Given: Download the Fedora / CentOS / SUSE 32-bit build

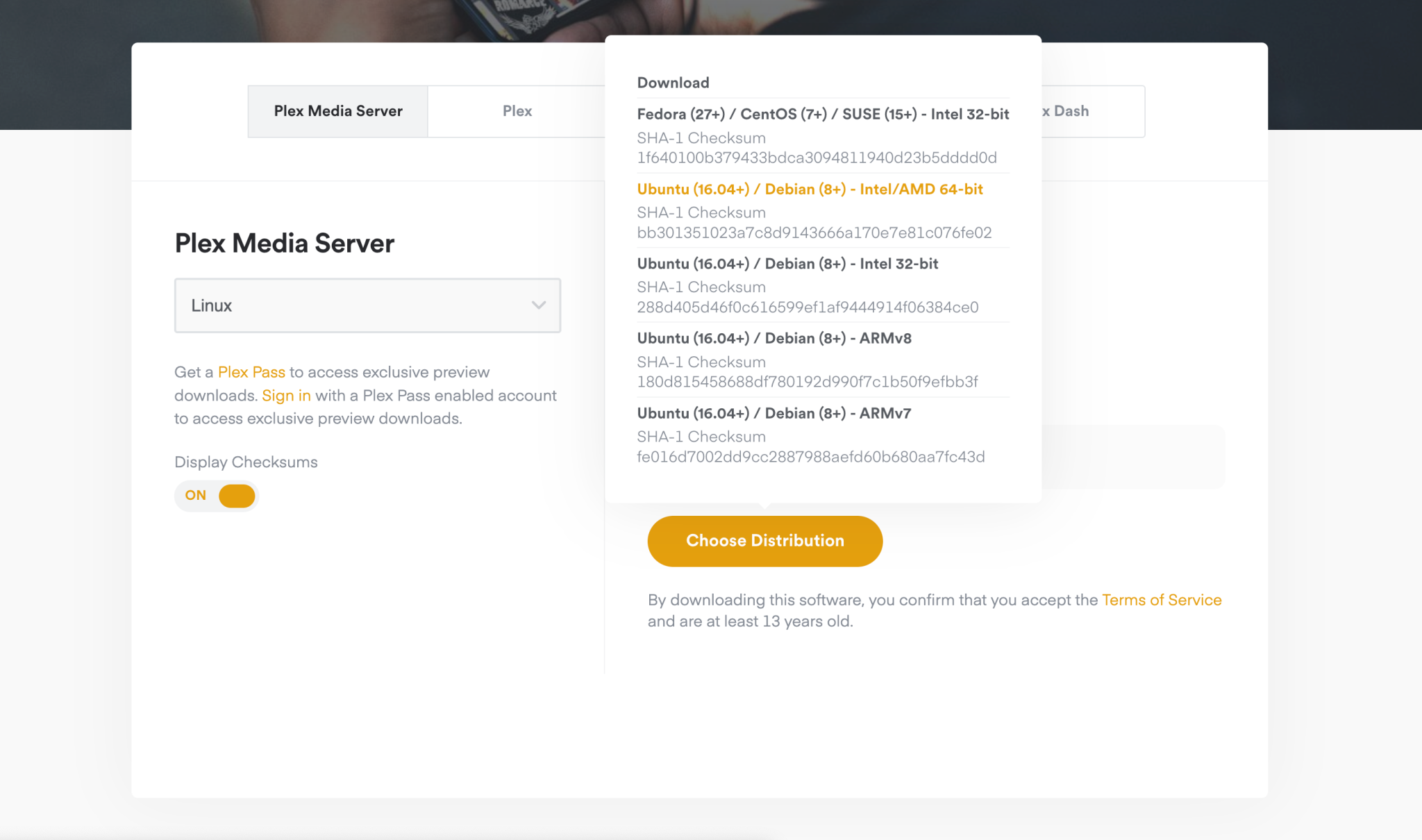Looking at the screenshot, I should (823, 114).
